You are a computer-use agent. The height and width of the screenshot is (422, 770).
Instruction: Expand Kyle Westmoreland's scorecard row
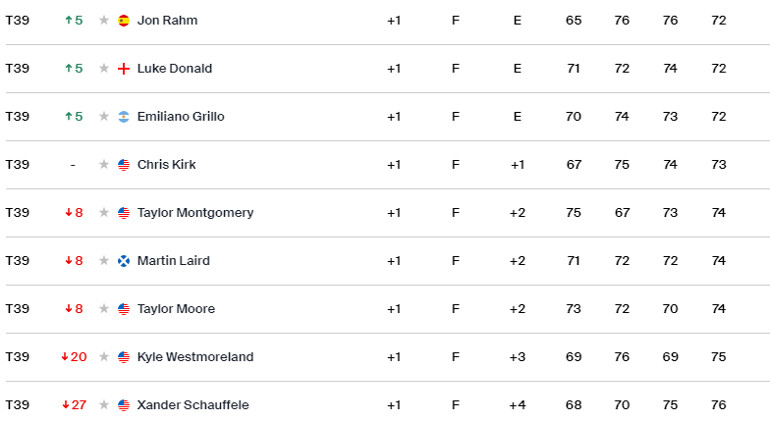(387, 357)
